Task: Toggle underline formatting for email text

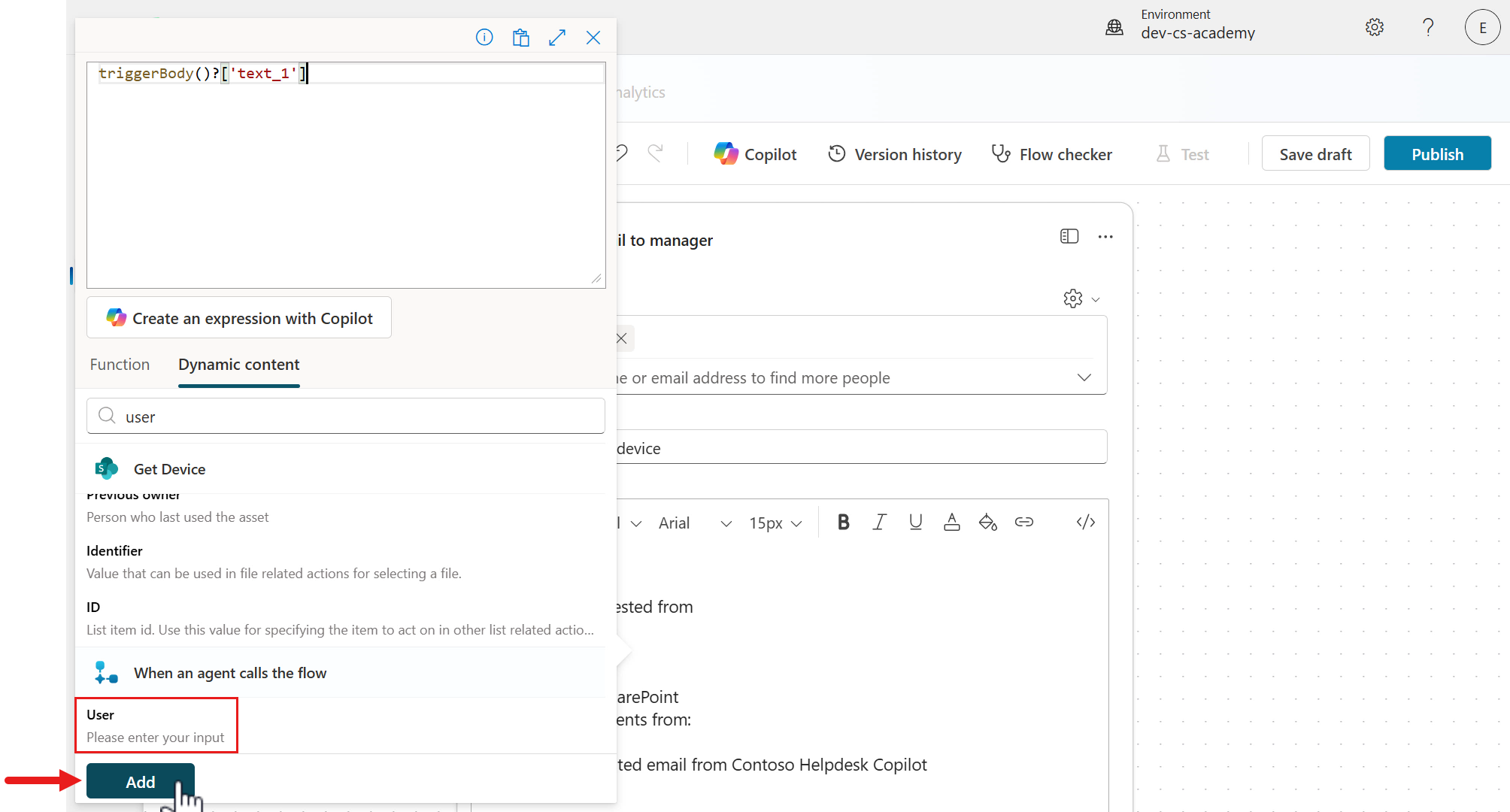Action: [915, 522]
